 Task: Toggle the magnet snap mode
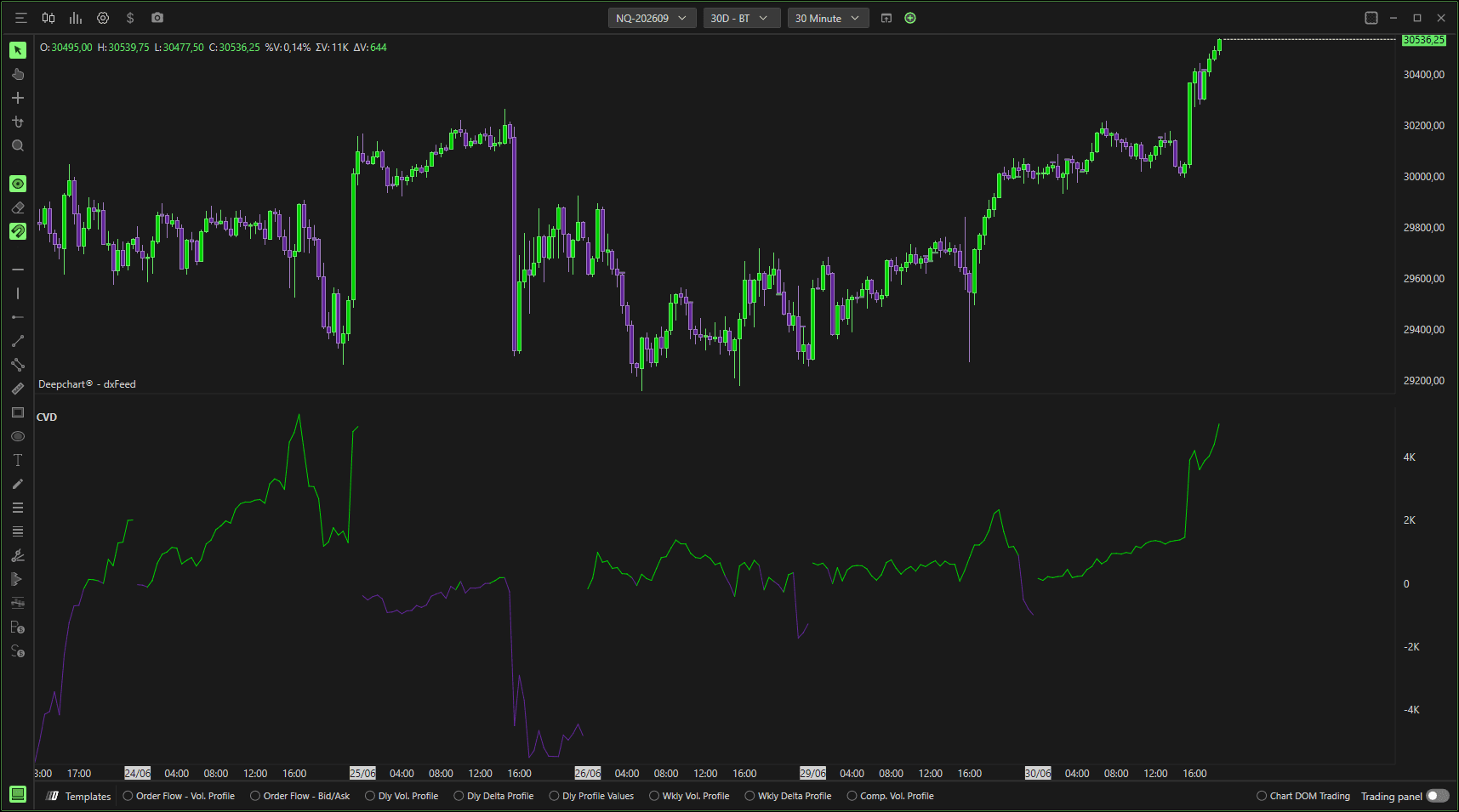18,231
